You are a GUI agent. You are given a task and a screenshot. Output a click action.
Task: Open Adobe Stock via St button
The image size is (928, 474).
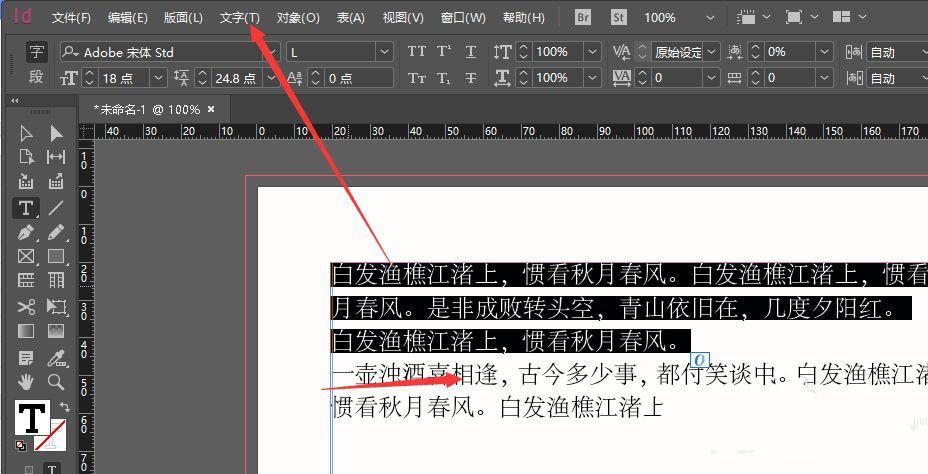coord(618,17)
